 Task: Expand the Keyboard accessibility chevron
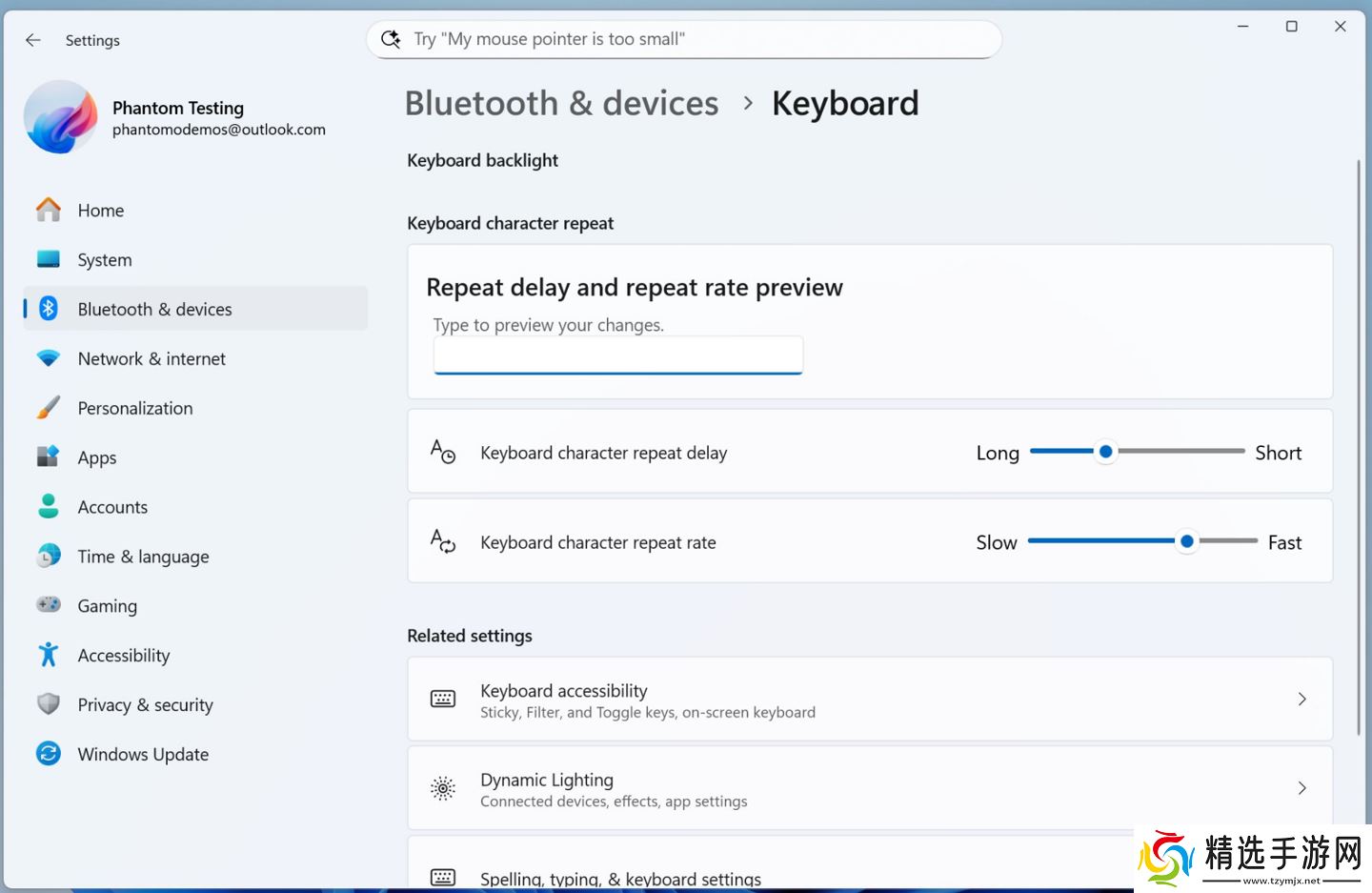point(1301,700)
